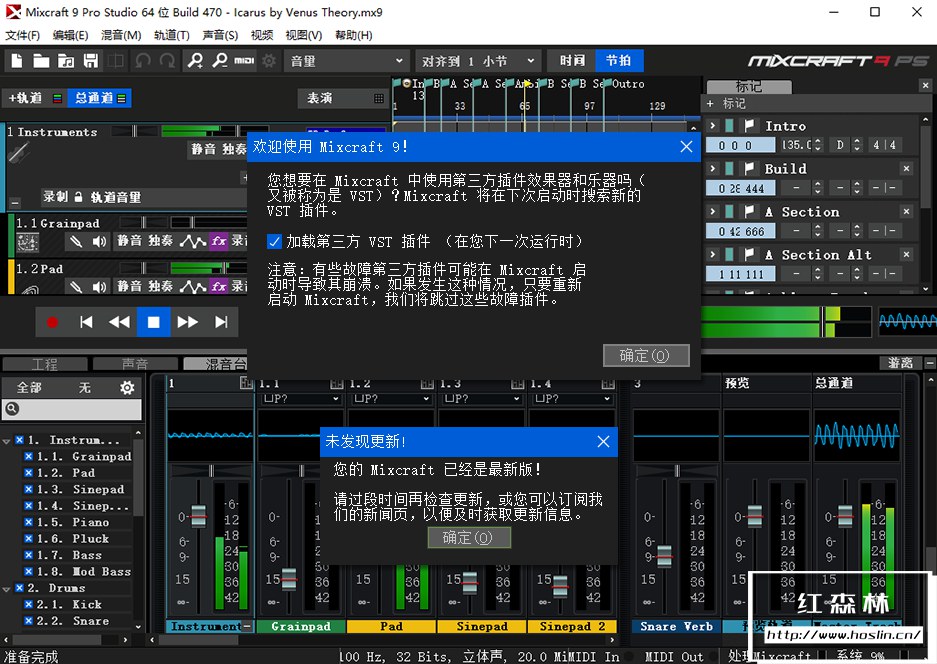
Task: Open the automation icon on the Grainpad track
Action: tap(192, 241)
